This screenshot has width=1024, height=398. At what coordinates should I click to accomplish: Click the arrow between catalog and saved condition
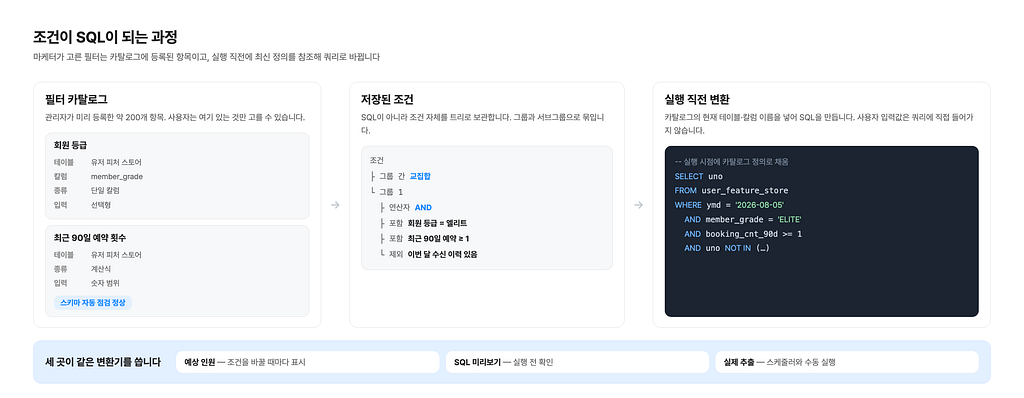click(x=335, y=205)
